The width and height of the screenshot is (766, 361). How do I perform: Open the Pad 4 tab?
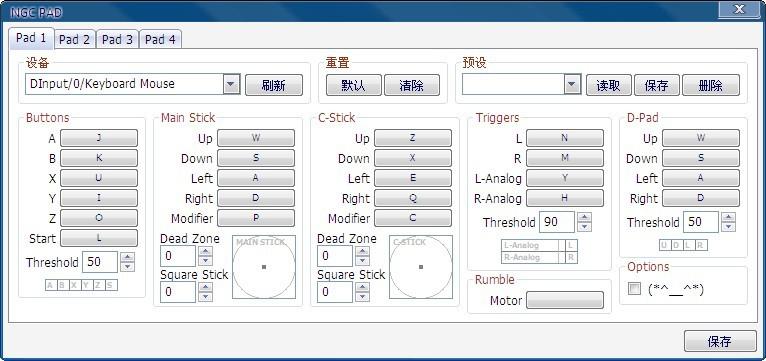160,40
